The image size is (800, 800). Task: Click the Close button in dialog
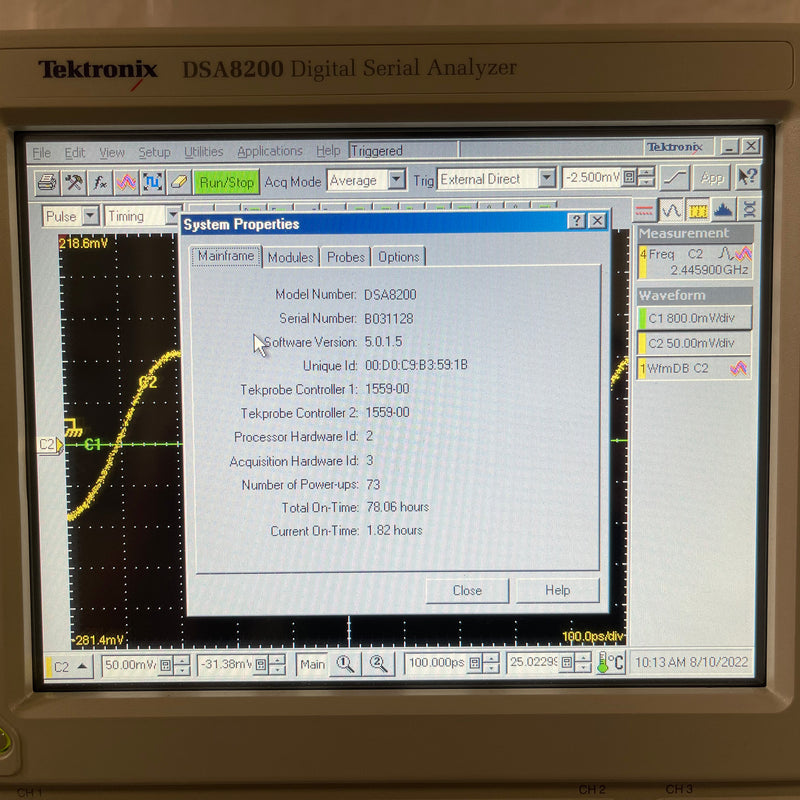(467, 590)
